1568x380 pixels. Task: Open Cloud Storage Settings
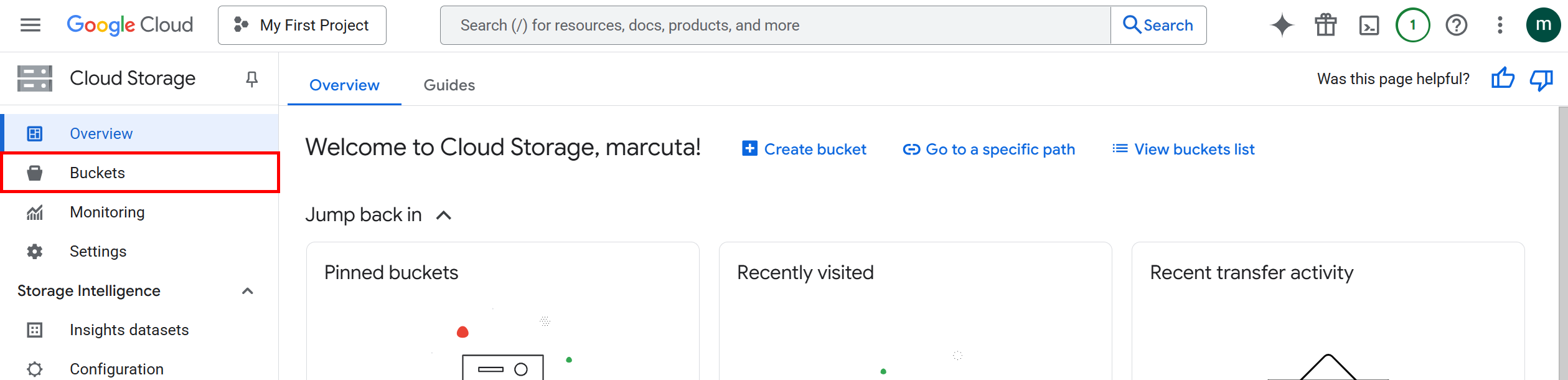[98, 251]
